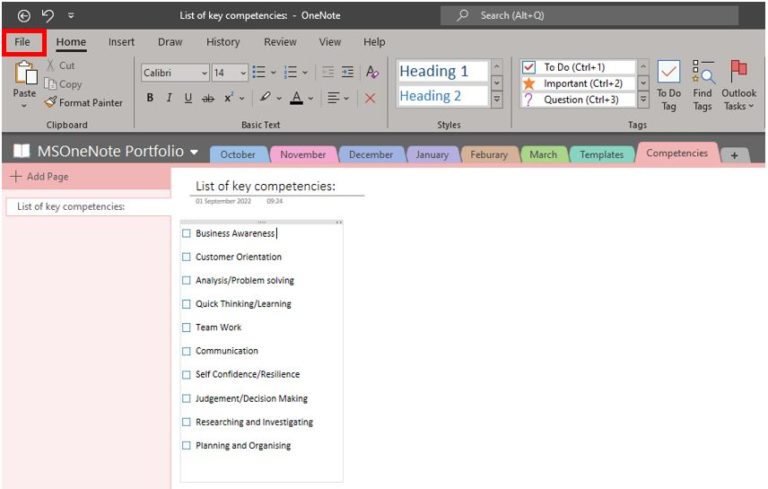This screenshot has width=768, height=489.
Task: Apply Superscript formatting
Action: point(228,98)
